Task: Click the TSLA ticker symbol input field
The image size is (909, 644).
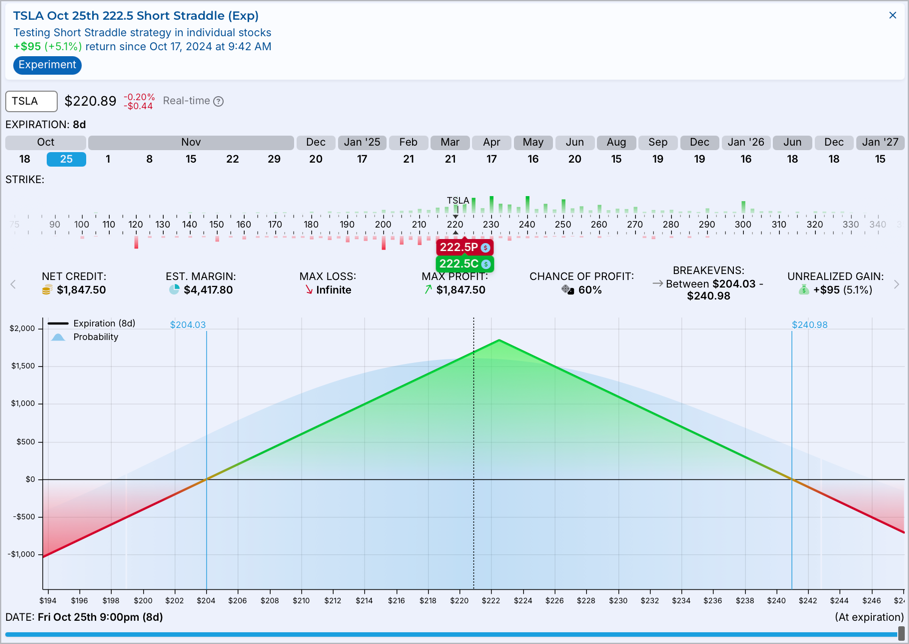Action: point(31,101)
